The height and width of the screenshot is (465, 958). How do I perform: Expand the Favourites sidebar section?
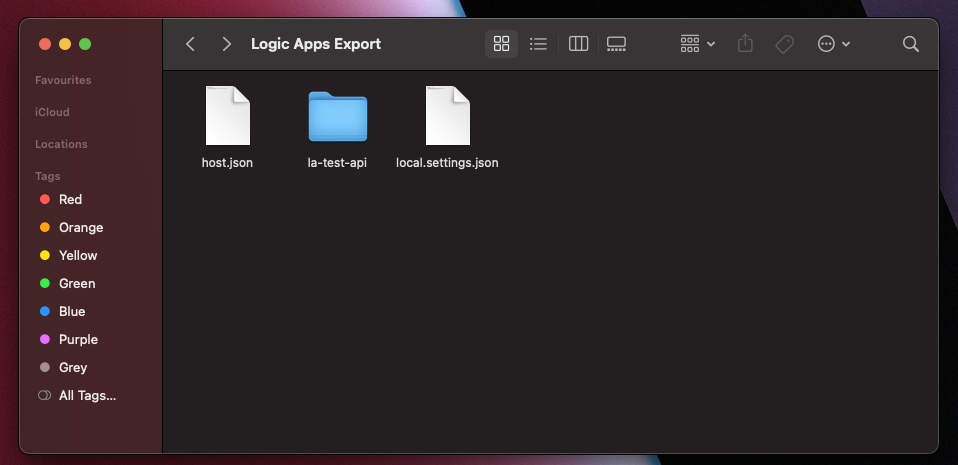point(63,80)
